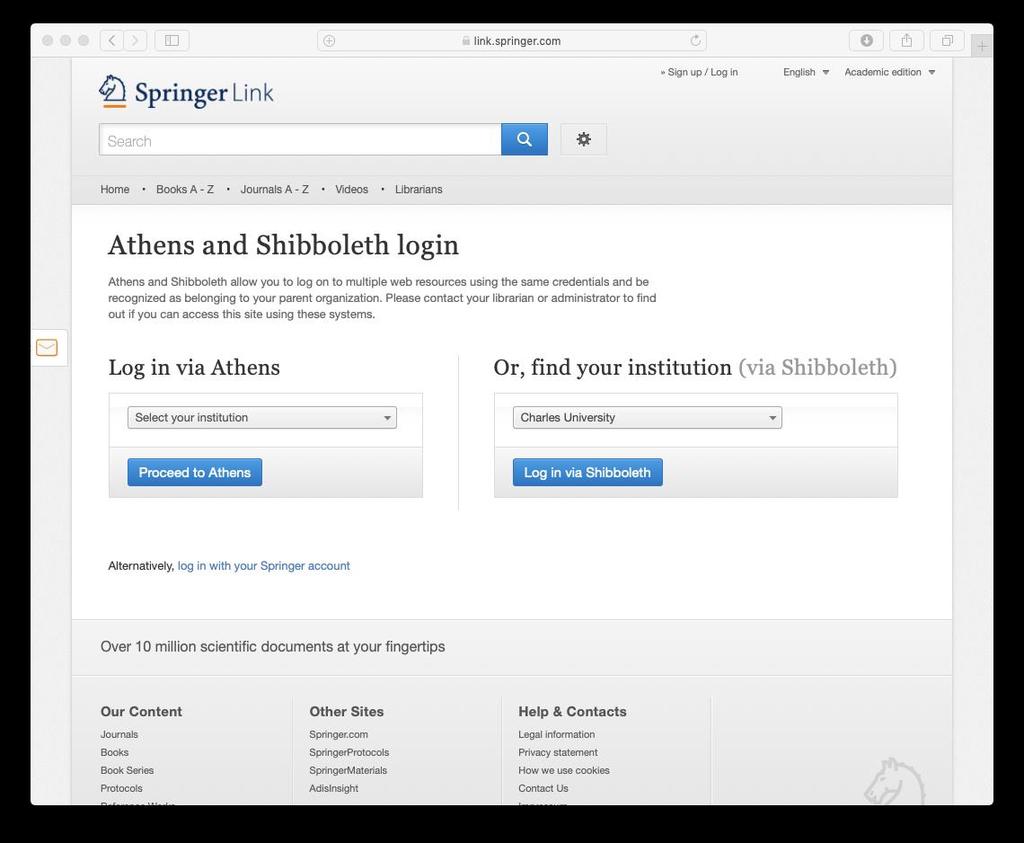Visit the SpringerProtocols footer link
This screenshot has height=843, width=1024.
tap(349, 752)
